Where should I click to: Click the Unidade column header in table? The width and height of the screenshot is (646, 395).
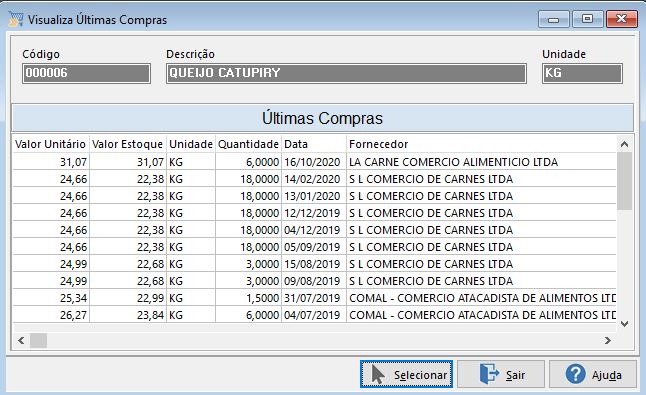point(191,144)
